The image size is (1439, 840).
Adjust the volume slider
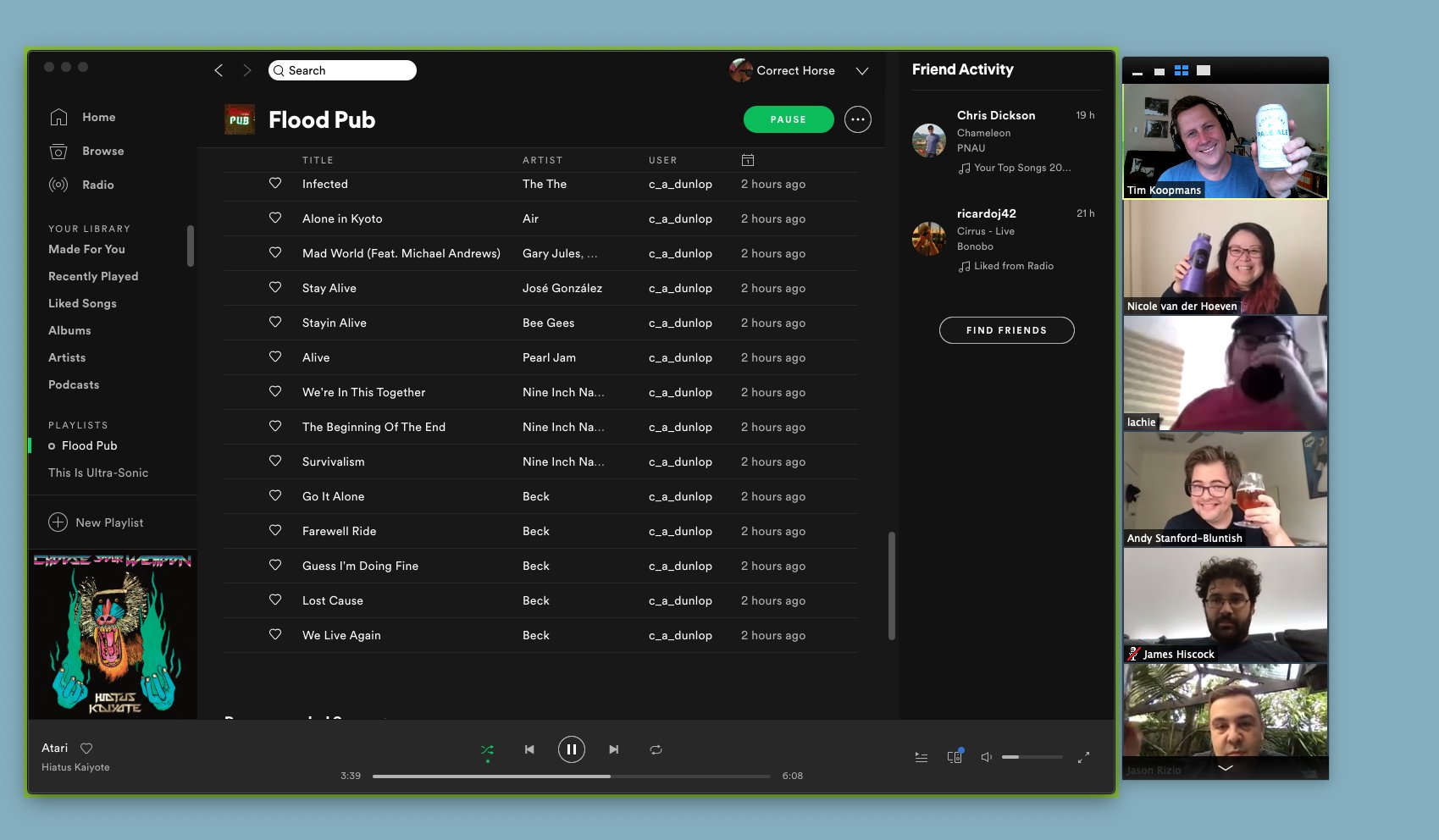click(x=1032, y=757)
